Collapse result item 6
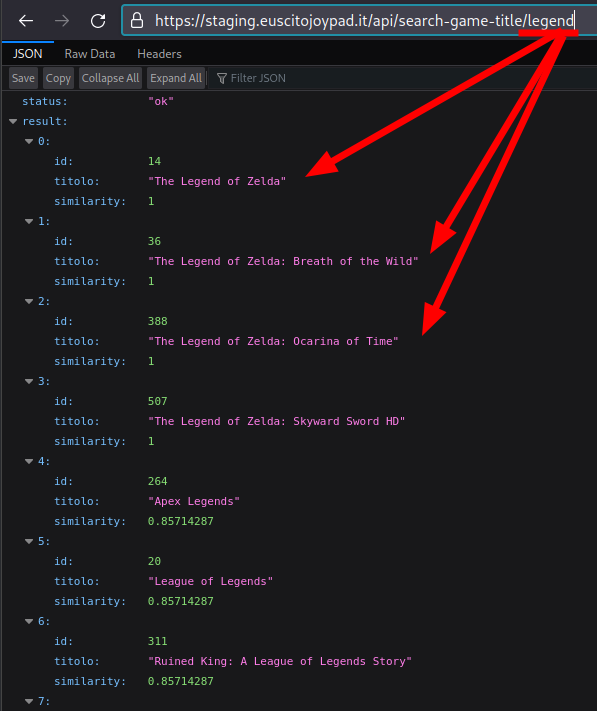The image size is (597, 711). (x=29, y=622)
